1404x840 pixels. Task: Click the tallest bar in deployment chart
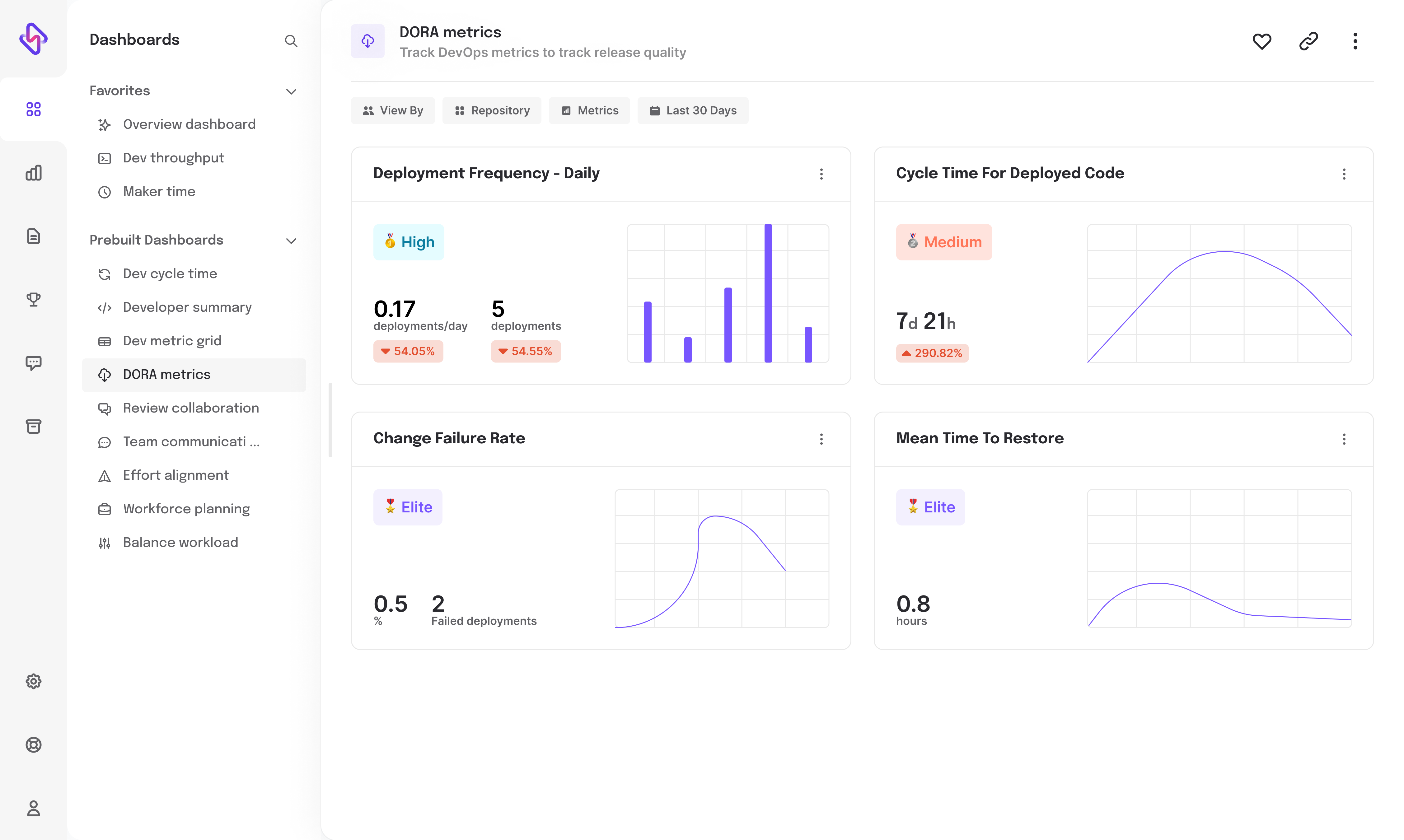(x=768, y=293)
